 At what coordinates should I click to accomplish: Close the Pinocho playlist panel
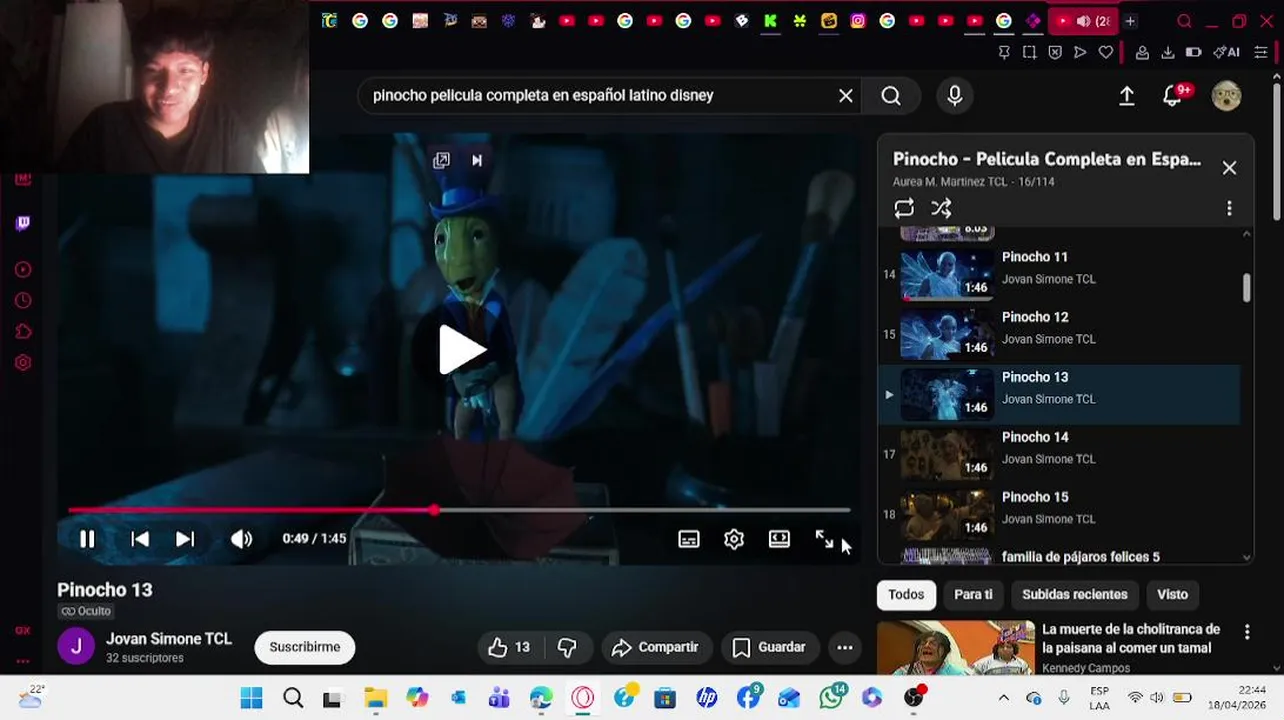click(1229, 168)
